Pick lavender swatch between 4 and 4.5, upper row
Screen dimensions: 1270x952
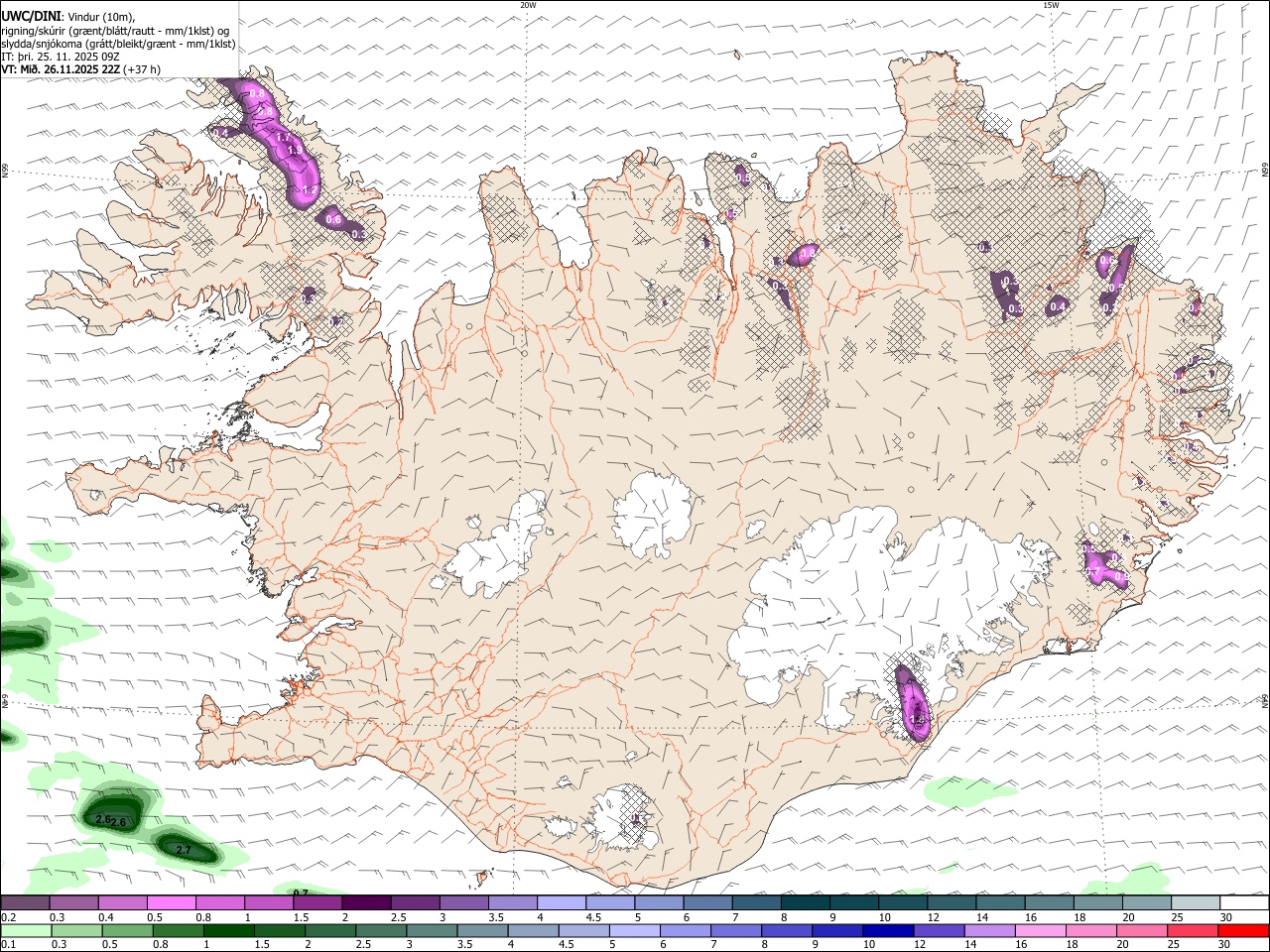562,903
